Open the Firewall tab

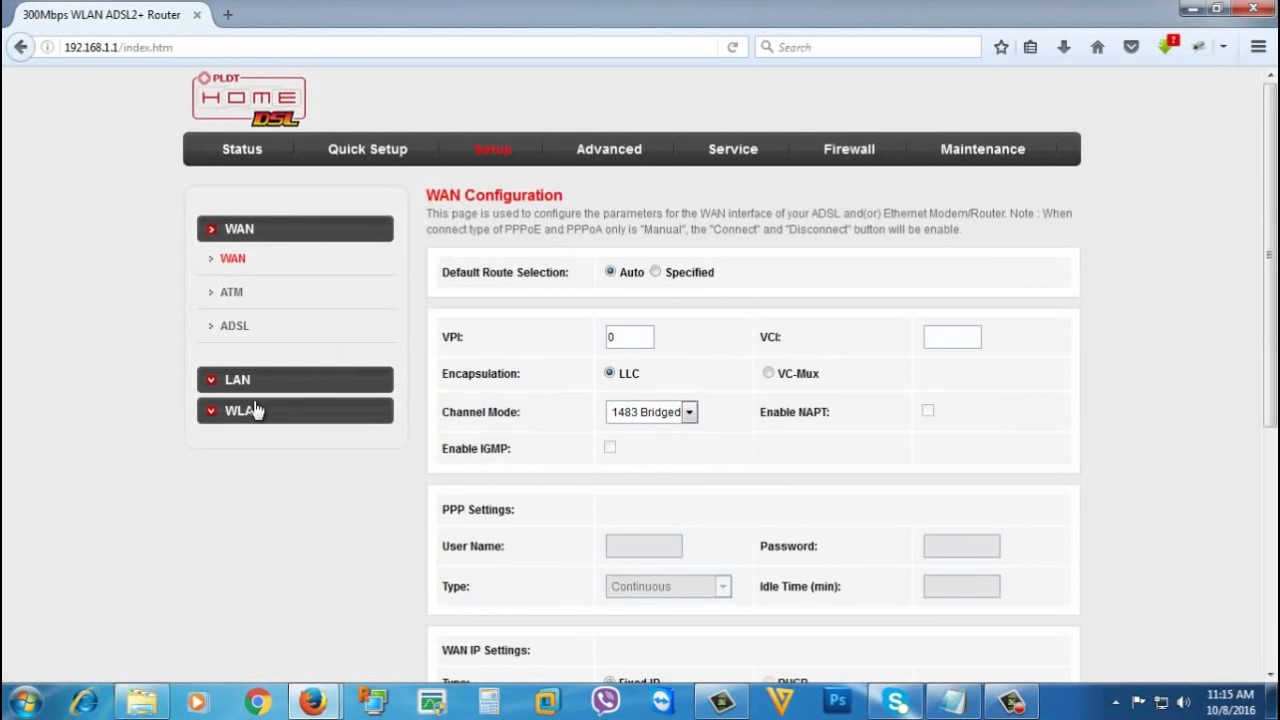pos(849,149)
